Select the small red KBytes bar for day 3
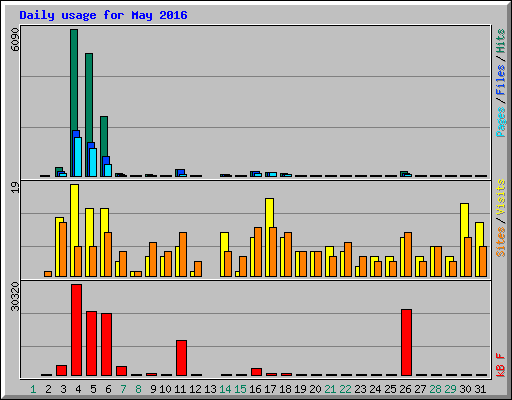 [x=61, y=371]
